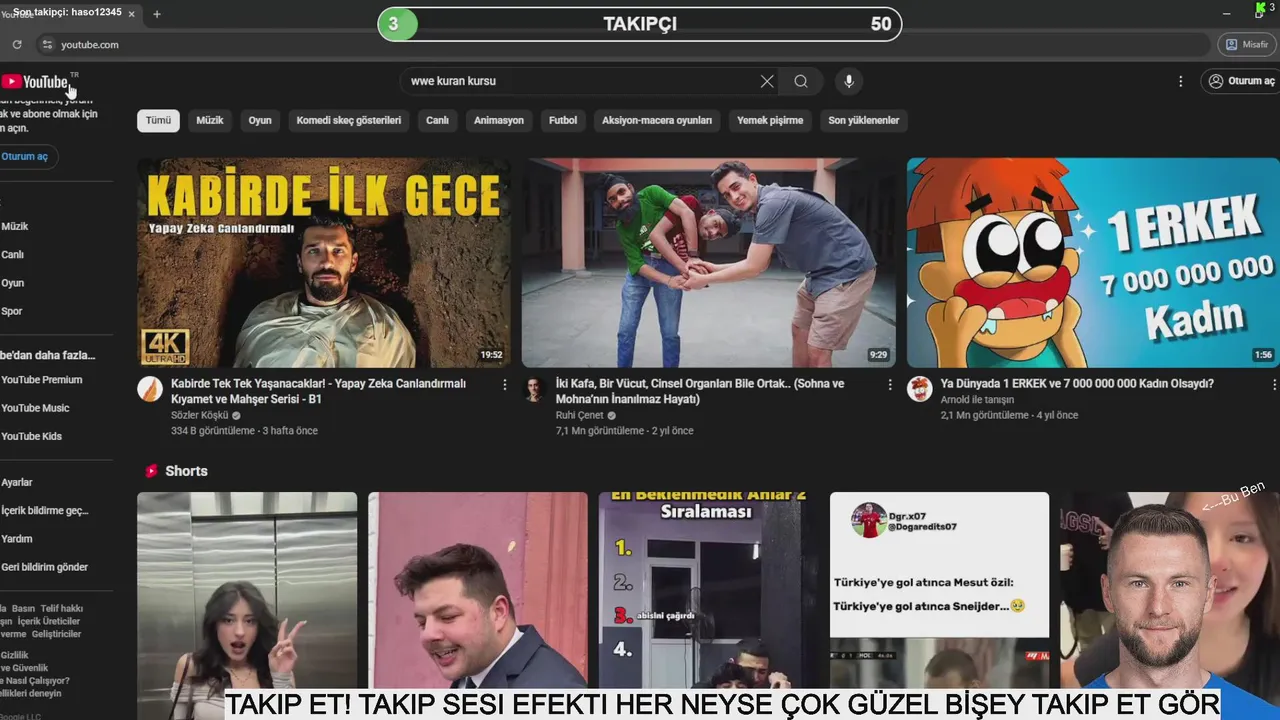
Task: Open the three-dot menu for İki Kafa, Bir Vücut video
Action: pos(889,384)
